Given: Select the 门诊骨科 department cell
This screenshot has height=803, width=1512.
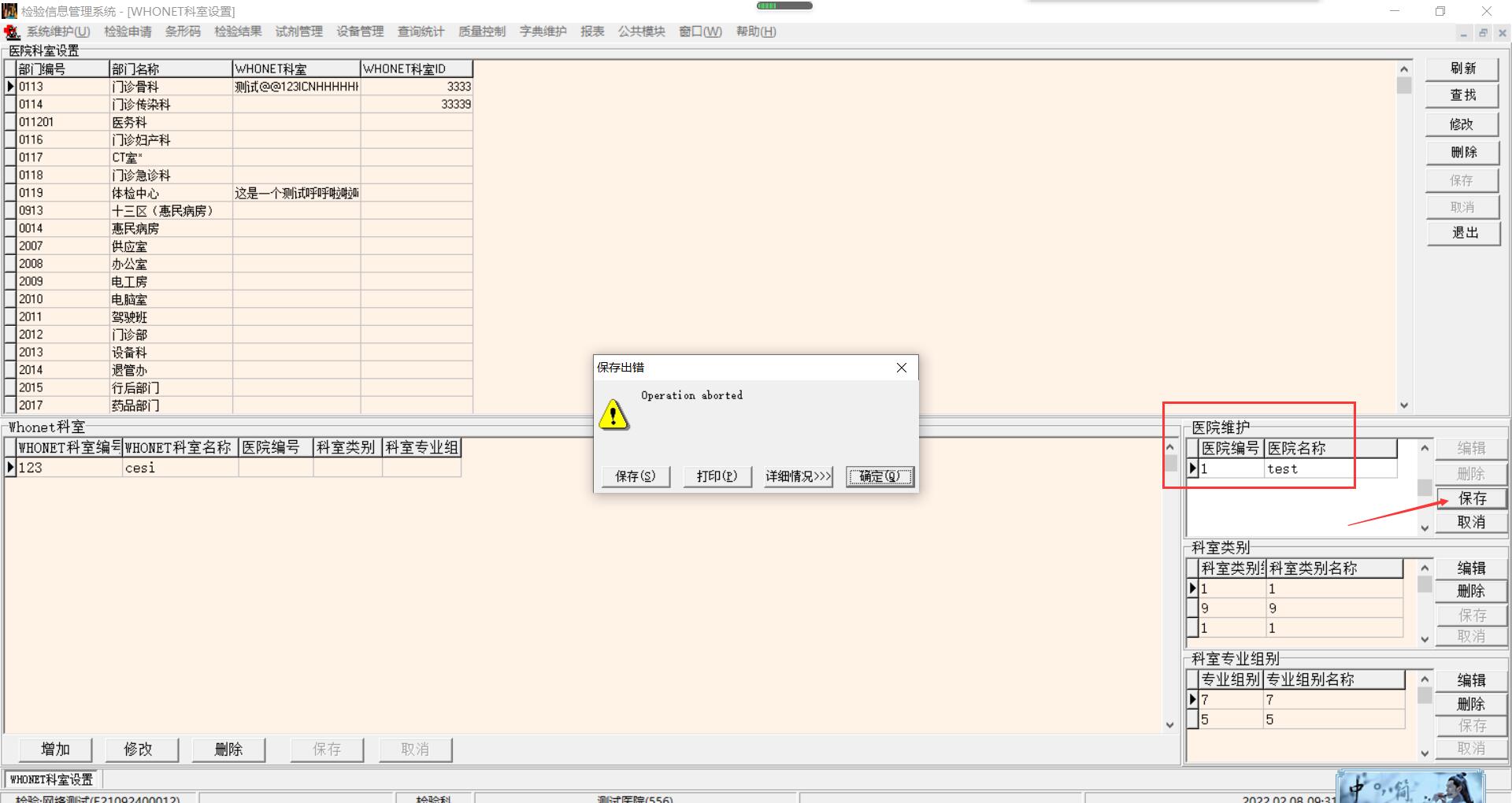Looking at the screenshot, I should 171,87.
